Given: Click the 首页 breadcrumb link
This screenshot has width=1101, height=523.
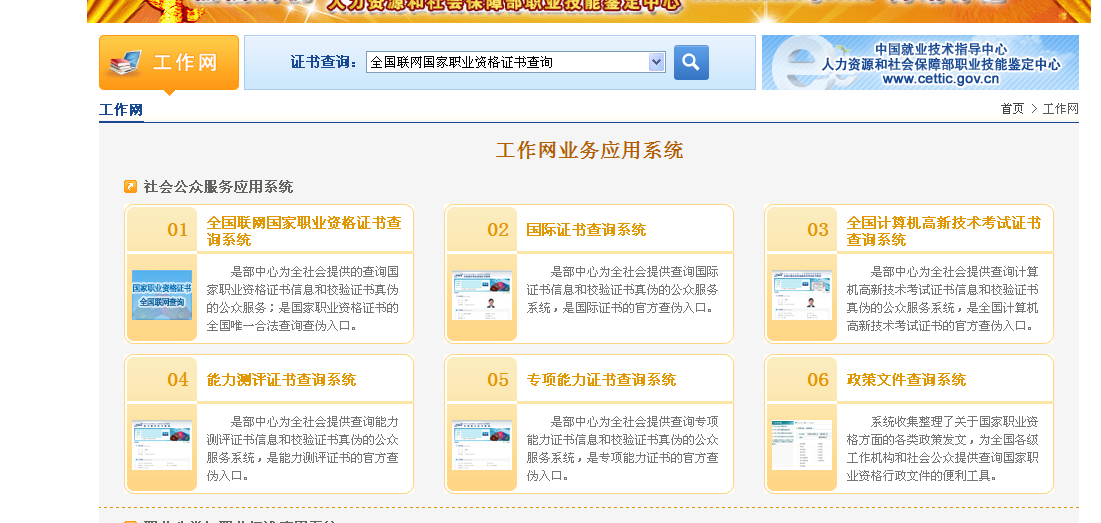Looking at the screenshot, I should [x=1012, y=109].
